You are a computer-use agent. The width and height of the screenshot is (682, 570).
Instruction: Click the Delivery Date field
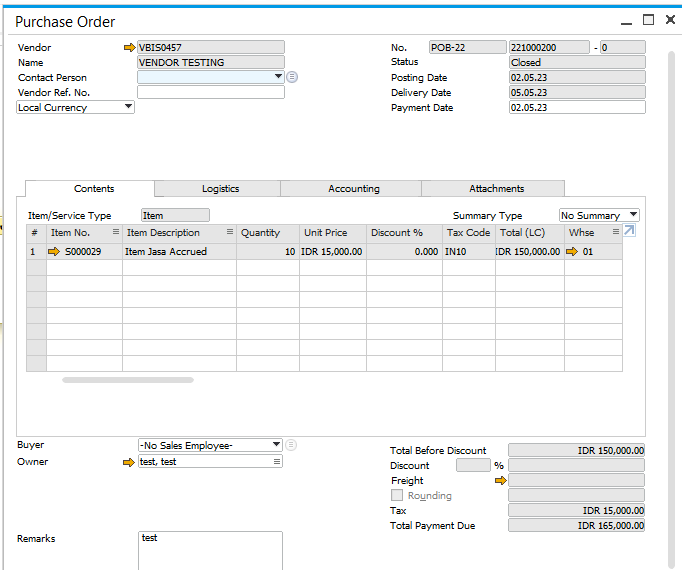[x=577, y=92]
